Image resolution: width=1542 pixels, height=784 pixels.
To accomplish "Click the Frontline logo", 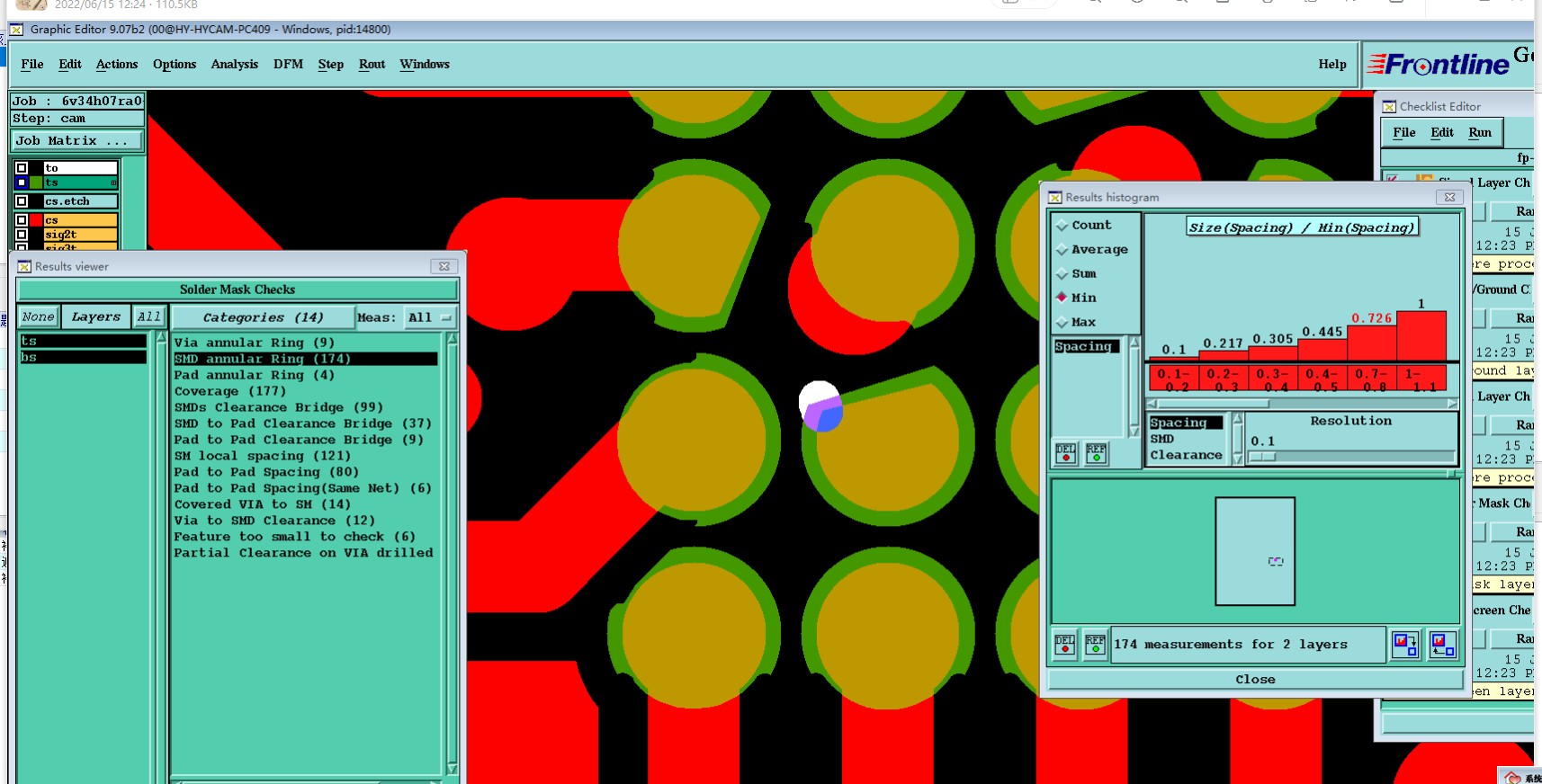I will click(1438, 65).
